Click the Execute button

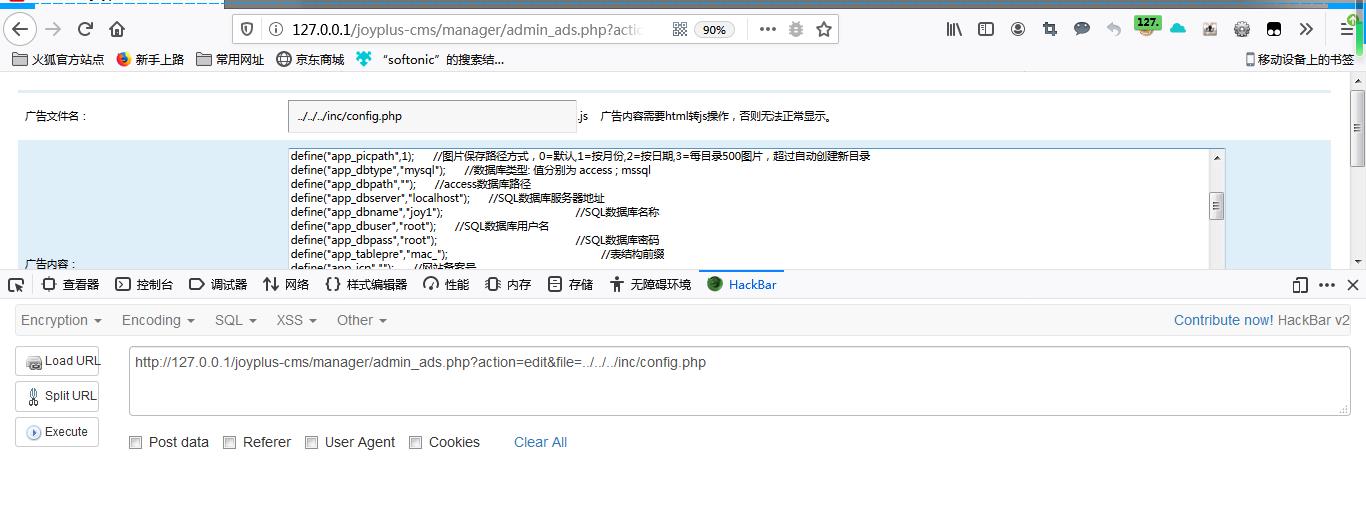[57, 432]
